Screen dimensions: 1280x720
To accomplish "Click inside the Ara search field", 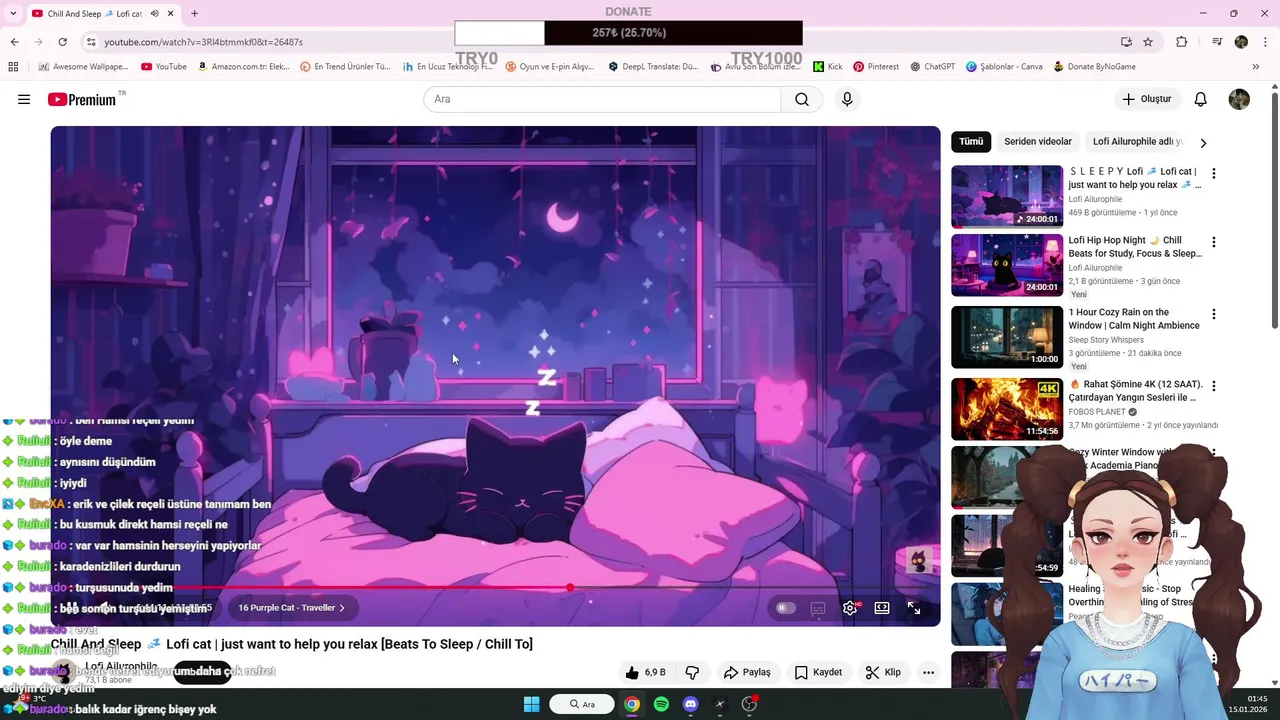I will tap(602, 99).
